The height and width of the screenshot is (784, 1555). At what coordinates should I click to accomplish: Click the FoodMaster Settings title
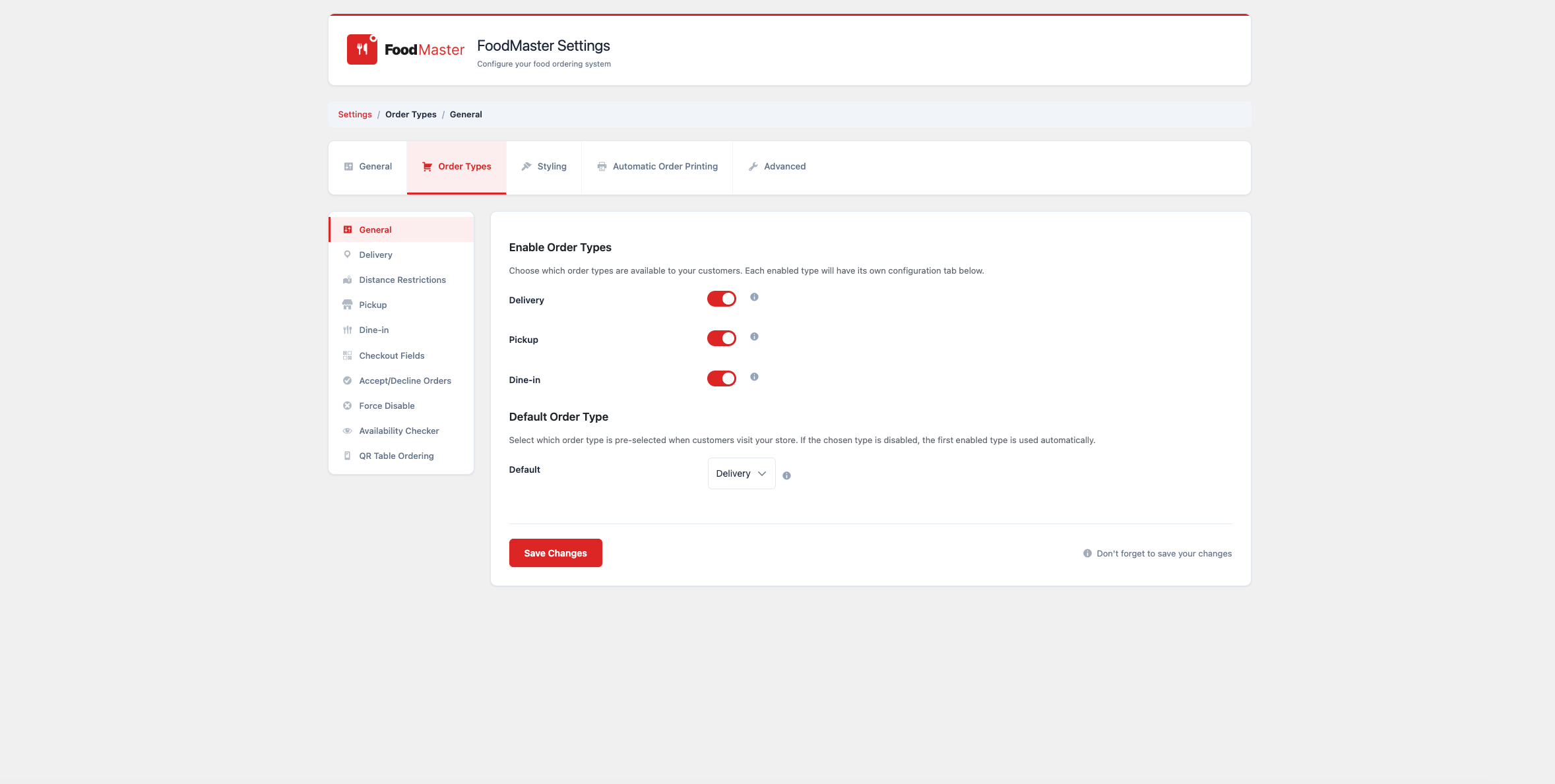(544, 45)
